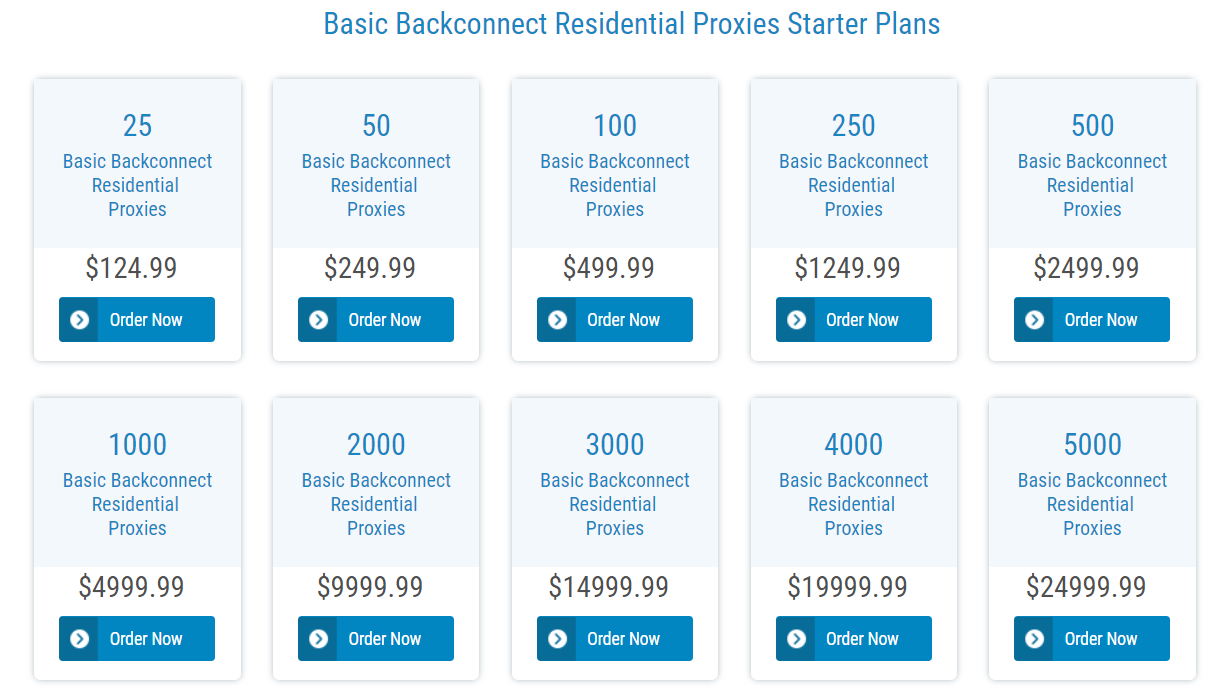Screen dimensions: 1220x700
Task: Click arrow icon on $4999.99 plan button
Action: pyautogui.click(x=80, y=639)
